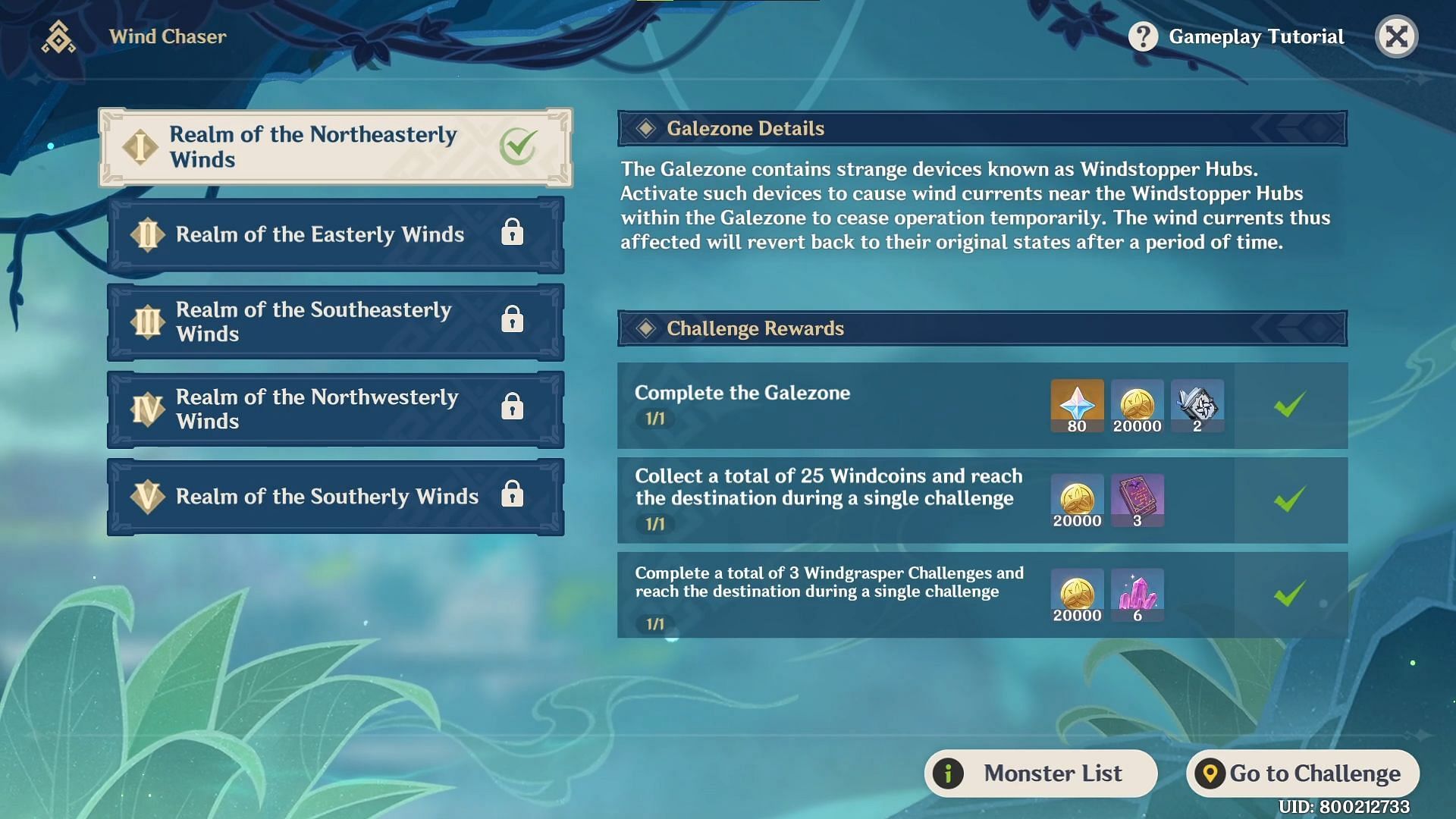1456x819 pixels.
Task: Click the Galezone Details diamond icon
Action: click(644, 128)
